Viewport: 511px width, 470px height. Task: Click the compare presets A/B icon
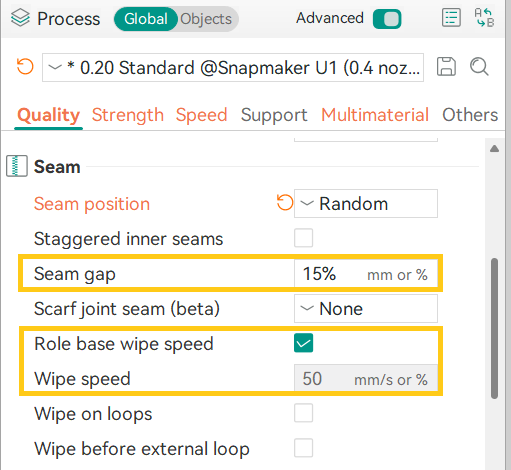484,18
